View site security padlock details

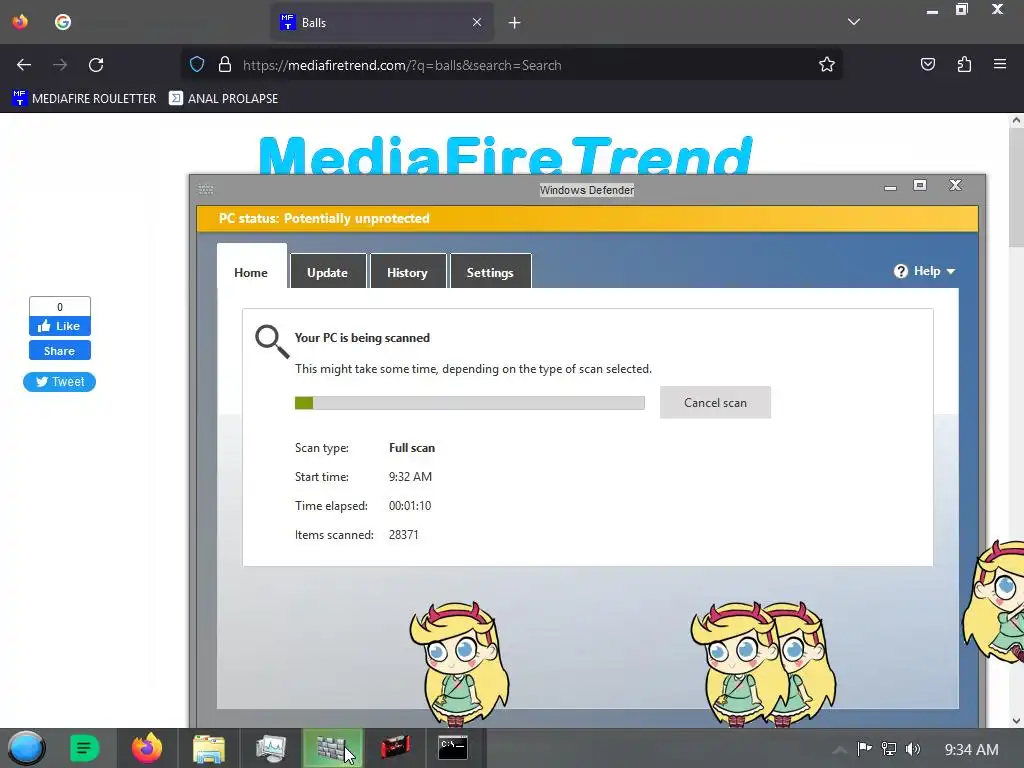225,65
